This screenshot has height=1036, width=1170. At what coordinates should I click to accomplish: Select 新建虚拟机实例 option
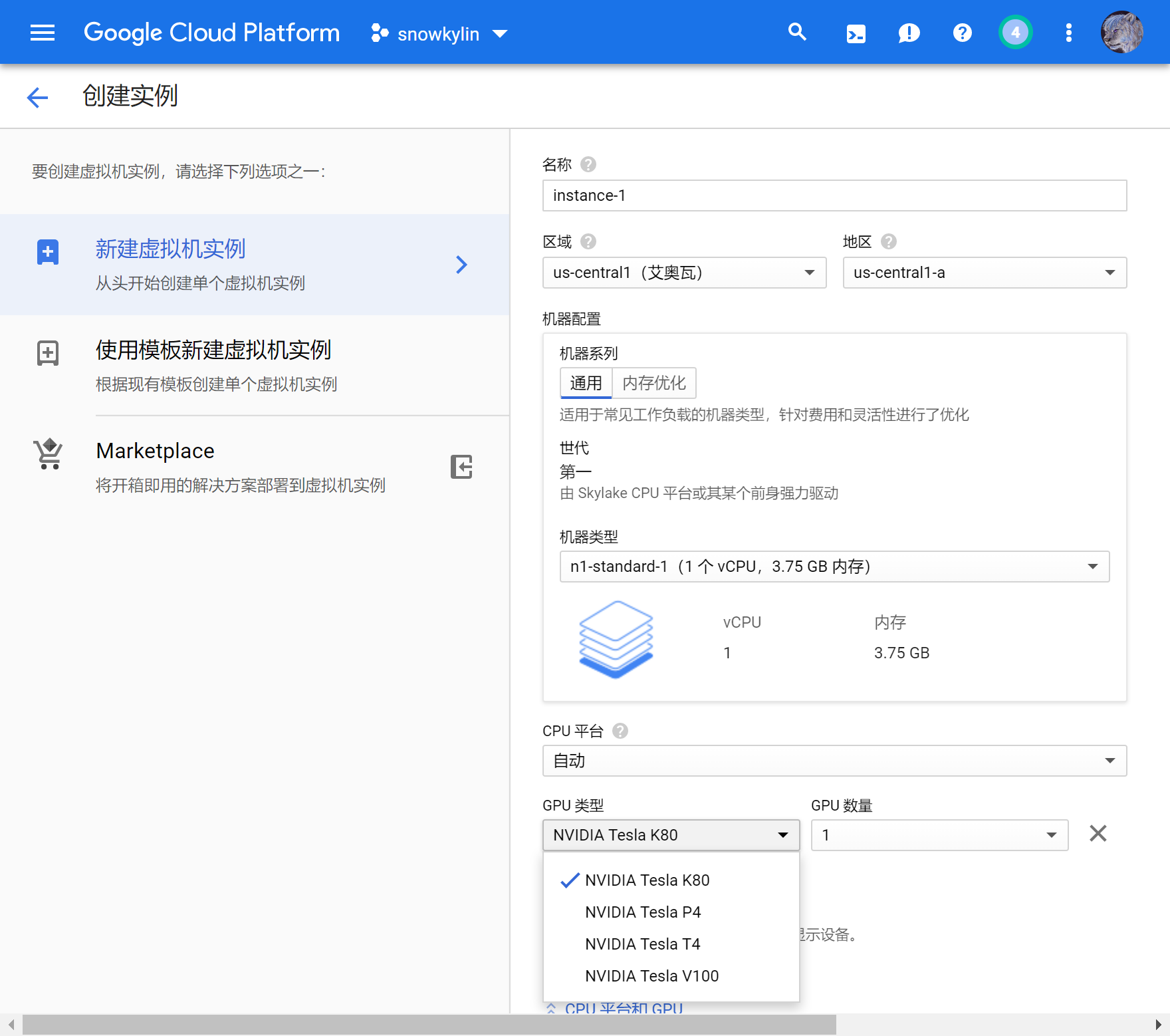[255, 264]
